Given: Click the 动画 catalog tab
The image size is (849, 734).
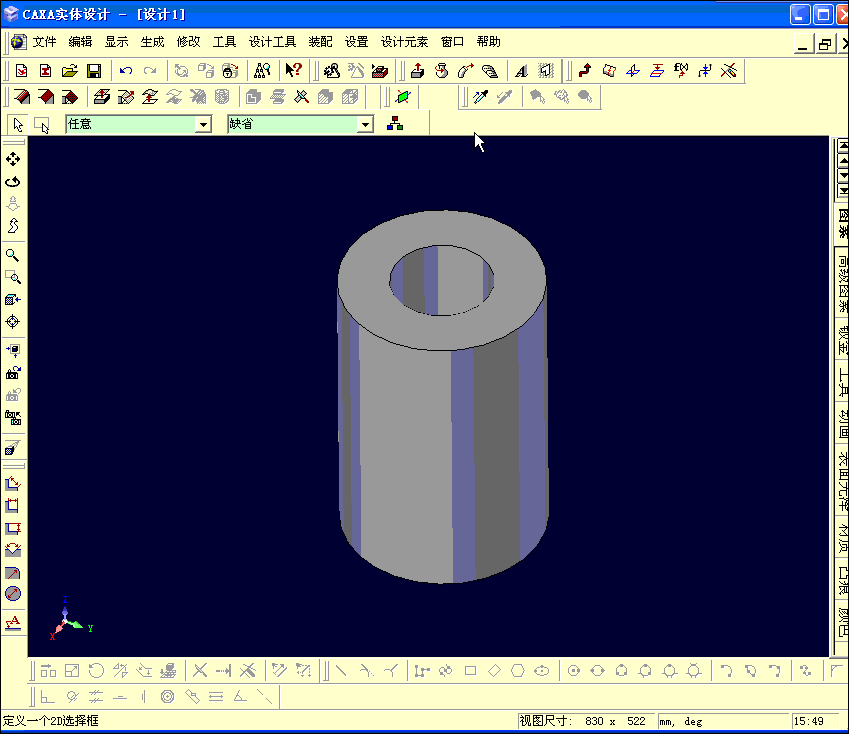Looking at the screenshot, I should 843,423.
